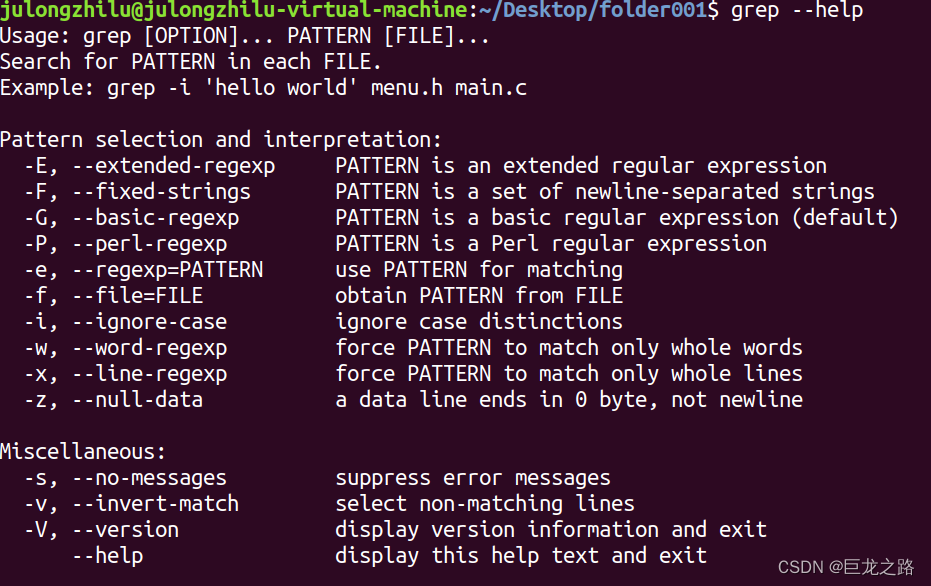Click the CSDN watermark text
The width and height of the screenshot is (931, 586).
(x=845, y=567)
